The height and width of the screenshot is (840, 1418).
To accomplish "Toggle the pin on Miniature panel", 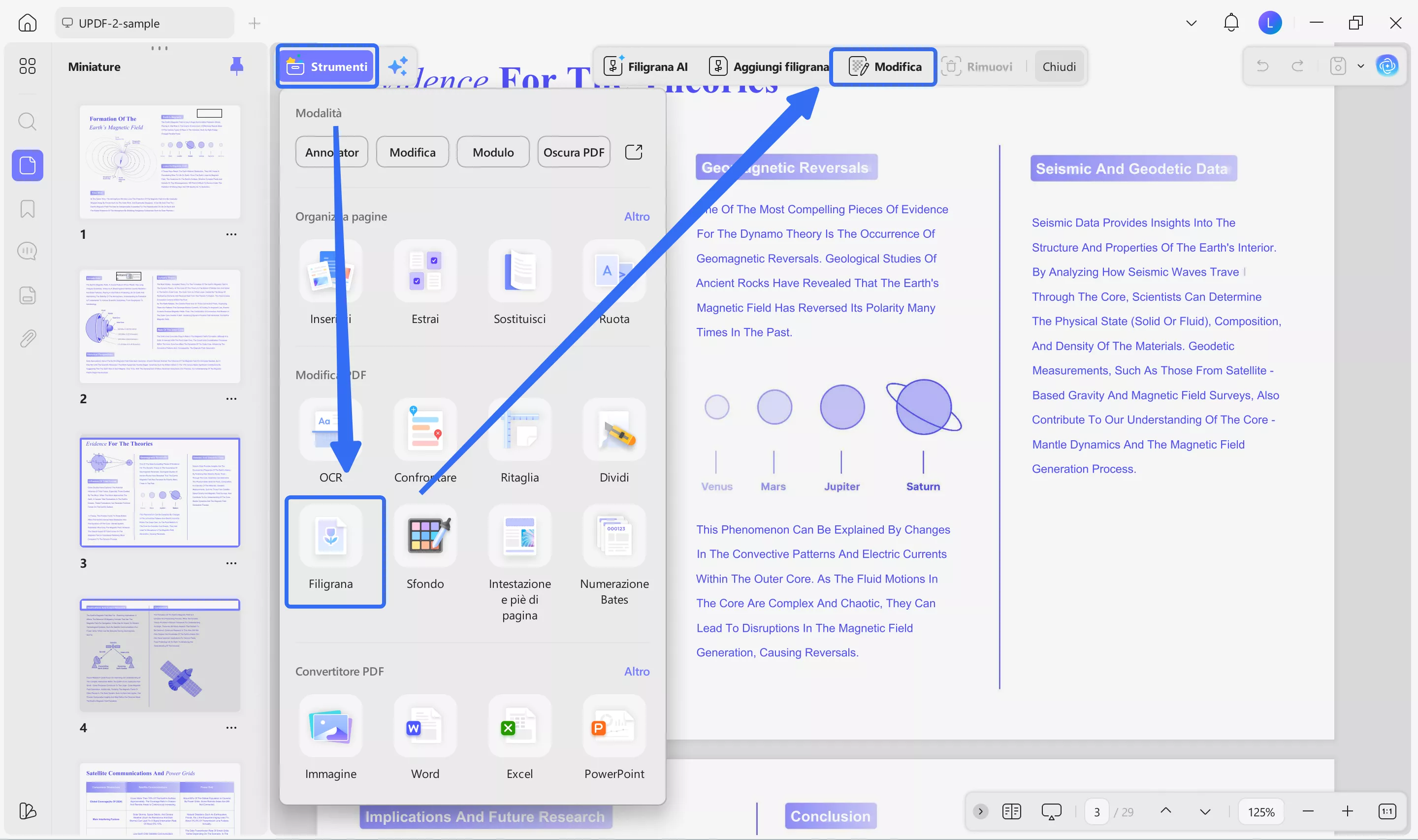I will [236, 66].
